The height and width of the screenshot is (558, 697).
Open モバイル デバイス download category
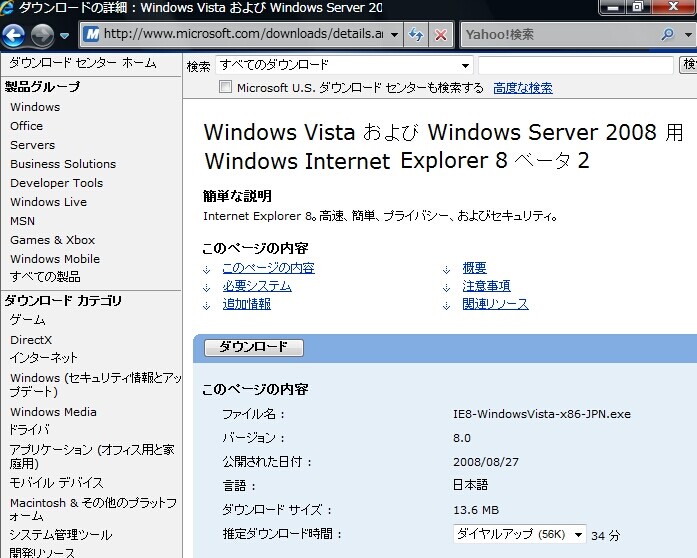pos(56,483)
